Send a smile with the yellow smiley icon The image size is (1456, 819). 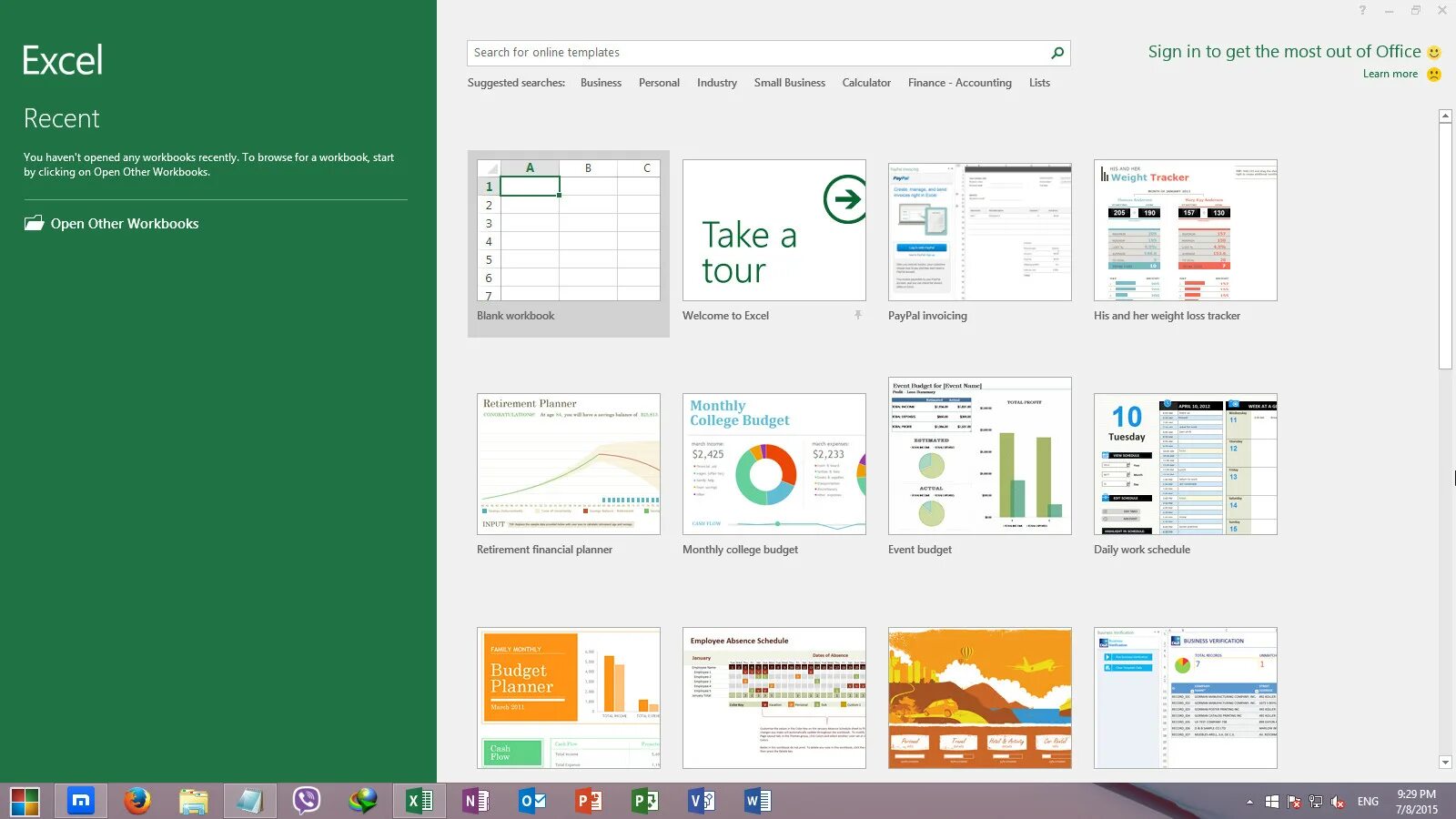click(x=1434, y=53)
